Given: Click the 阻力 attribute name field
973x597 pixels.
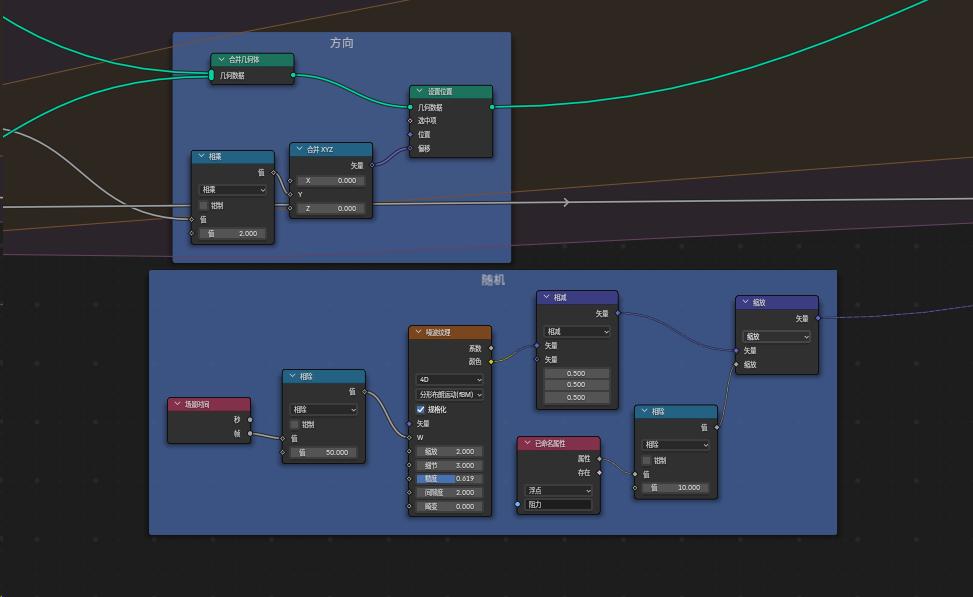Looking at the screenshot, I should coord(558,505).
